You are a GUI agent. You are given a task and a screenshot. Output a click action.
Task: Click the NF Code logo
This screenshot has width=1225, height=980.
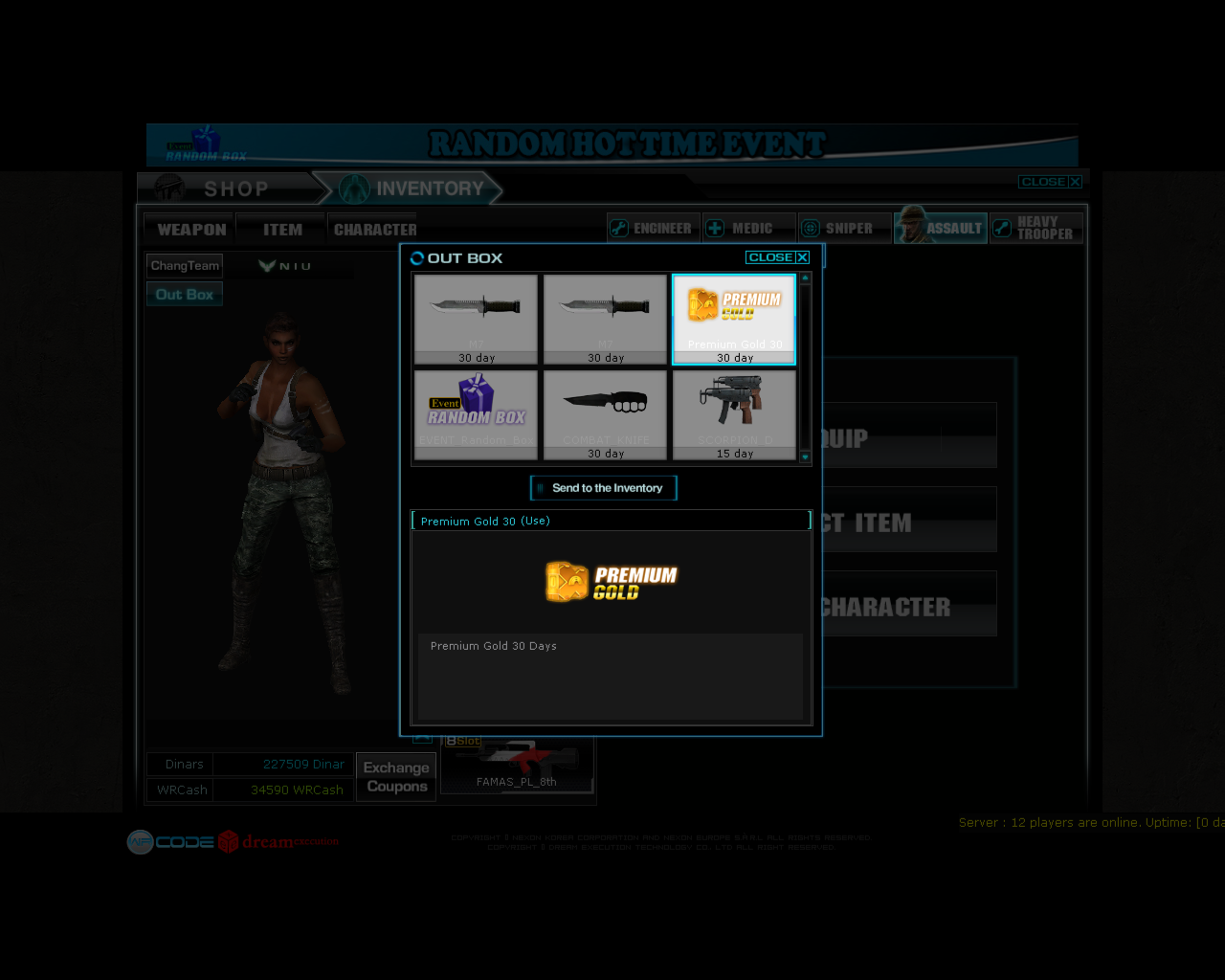pos(170,842)
